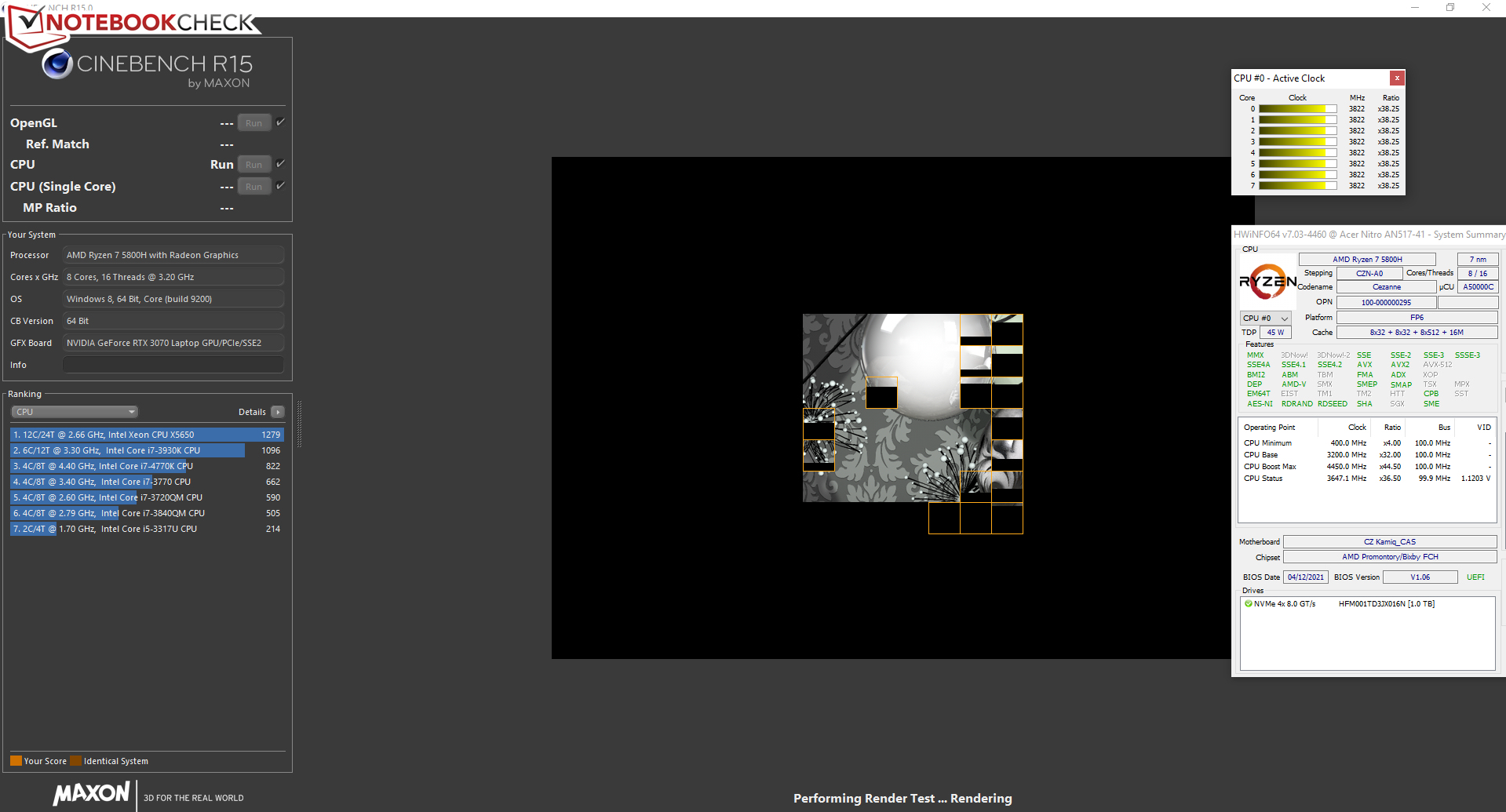Click the CZN-A0 stepping value

click(x=1369, y=273)
